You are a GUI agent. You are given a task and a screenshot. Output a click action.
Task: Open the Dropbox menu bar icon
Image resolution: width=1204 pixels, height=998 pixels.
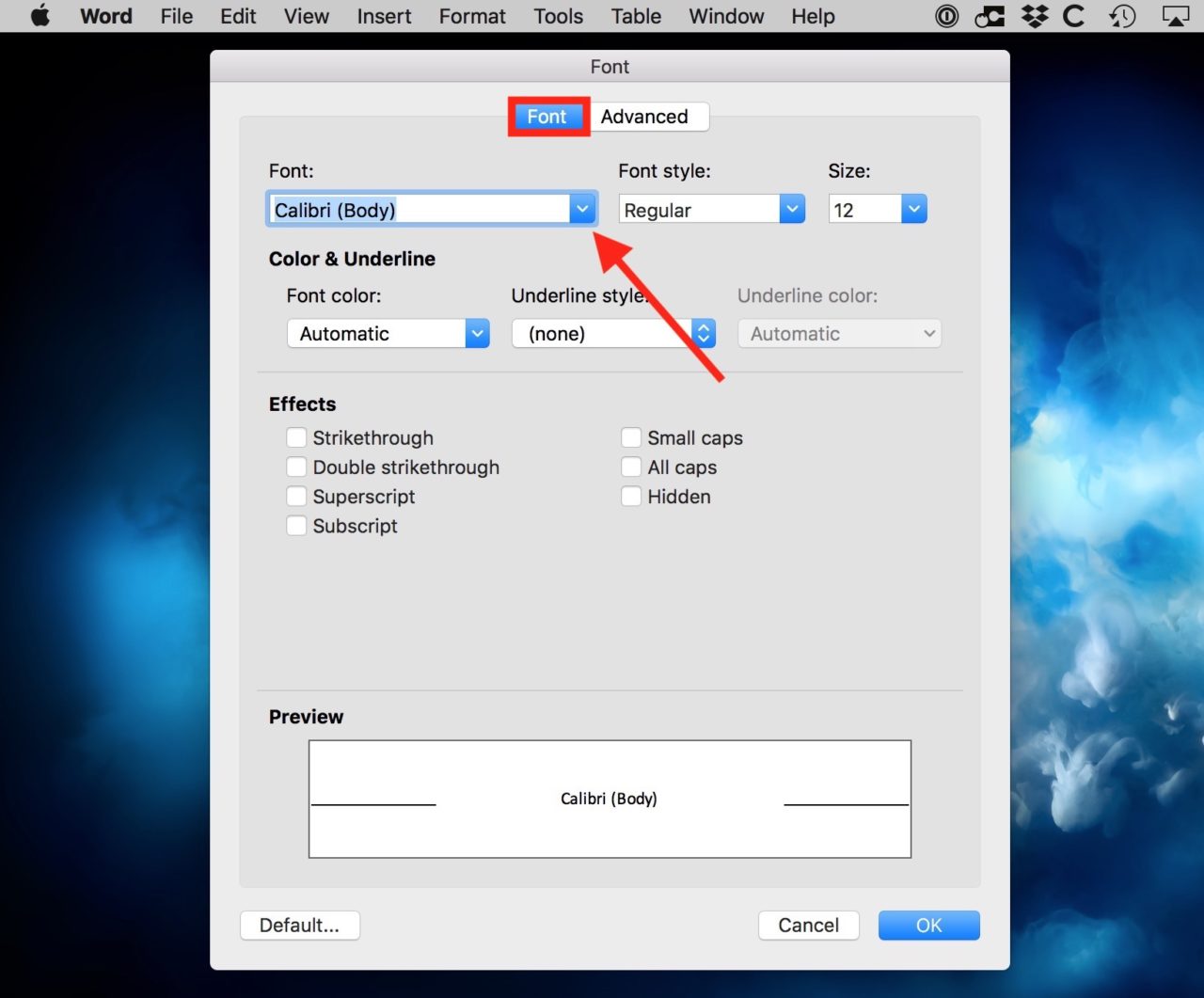(x=1033, y=16)
